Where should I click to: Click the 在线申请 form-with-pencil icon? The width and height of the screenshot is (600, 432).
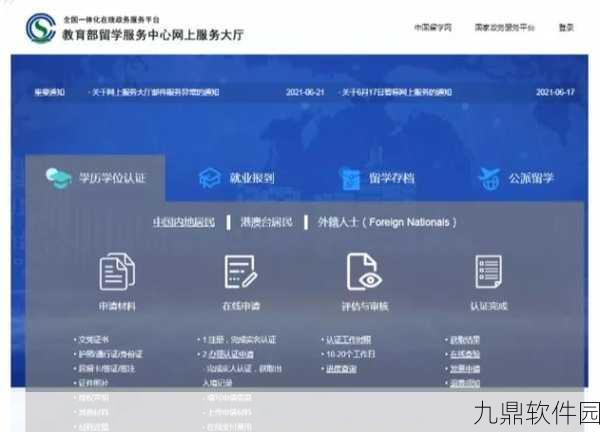coord(240,272)
